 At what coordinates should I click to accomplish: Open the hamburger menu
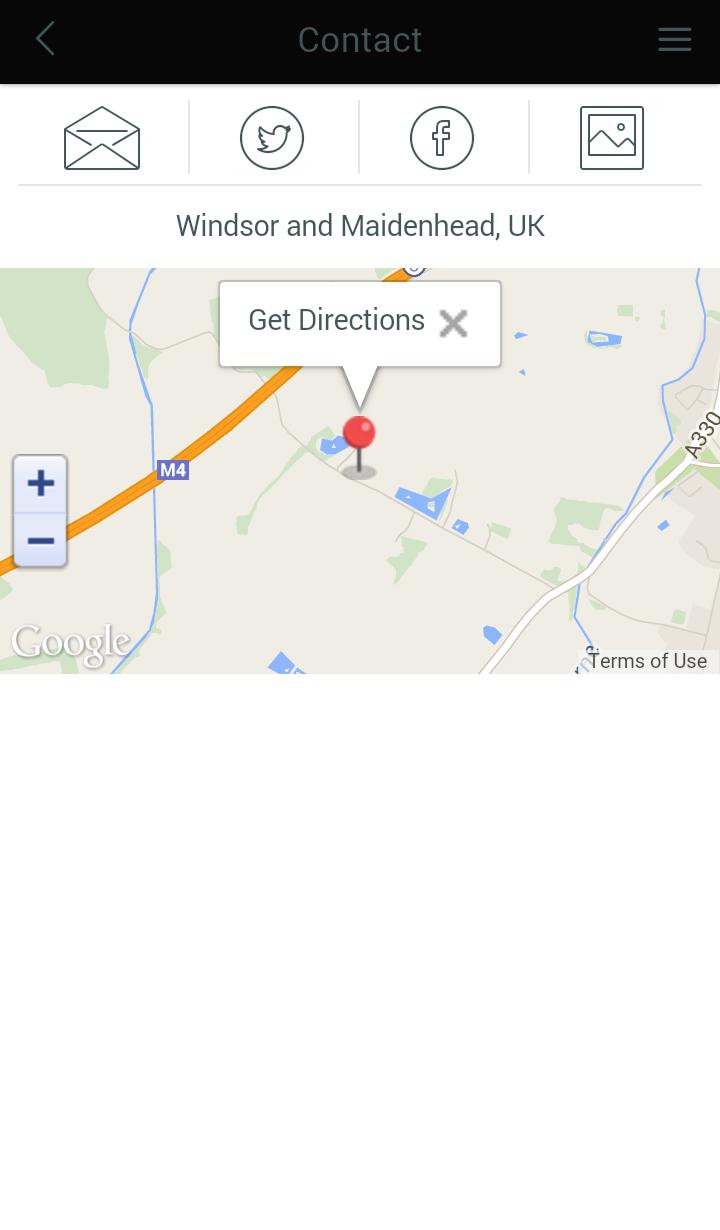click(674, 40)
